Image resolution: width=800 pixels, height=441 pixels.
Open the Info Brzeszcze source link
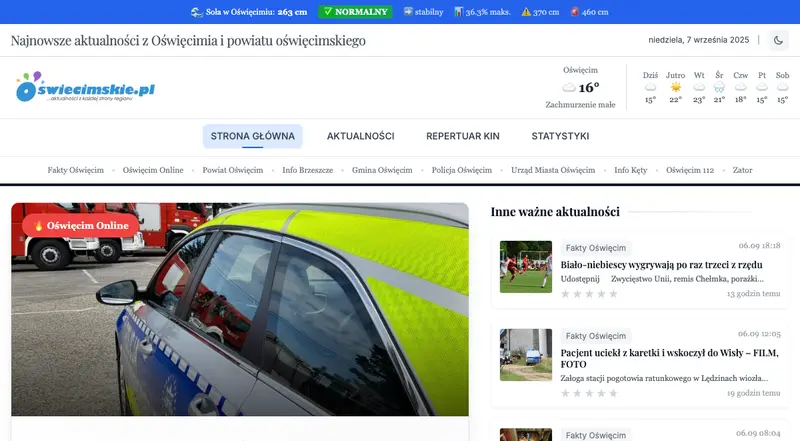pyautogui.click(x=308, y=170)
